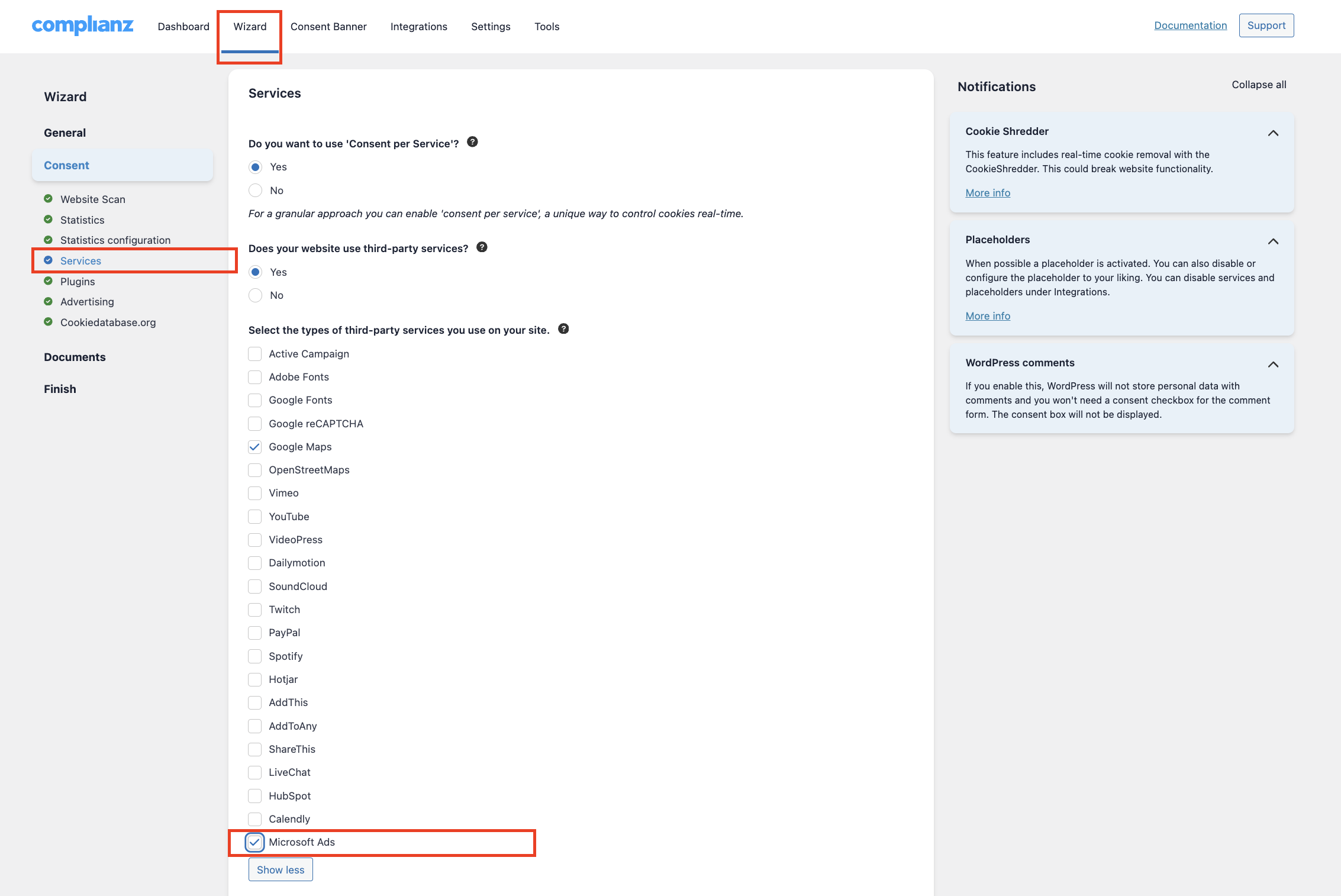
Task: Open More info under Cookie Shredder
Action: click(x=988, y=193)
